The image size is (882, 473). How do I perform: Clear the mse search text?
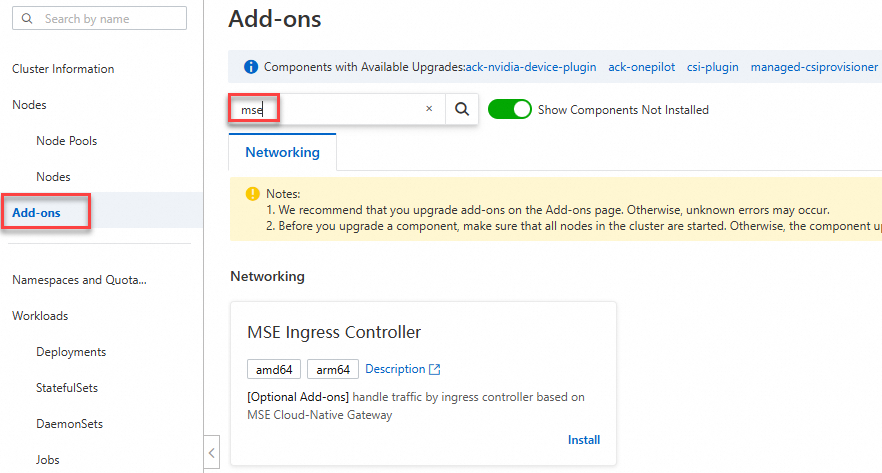[429, 110]
